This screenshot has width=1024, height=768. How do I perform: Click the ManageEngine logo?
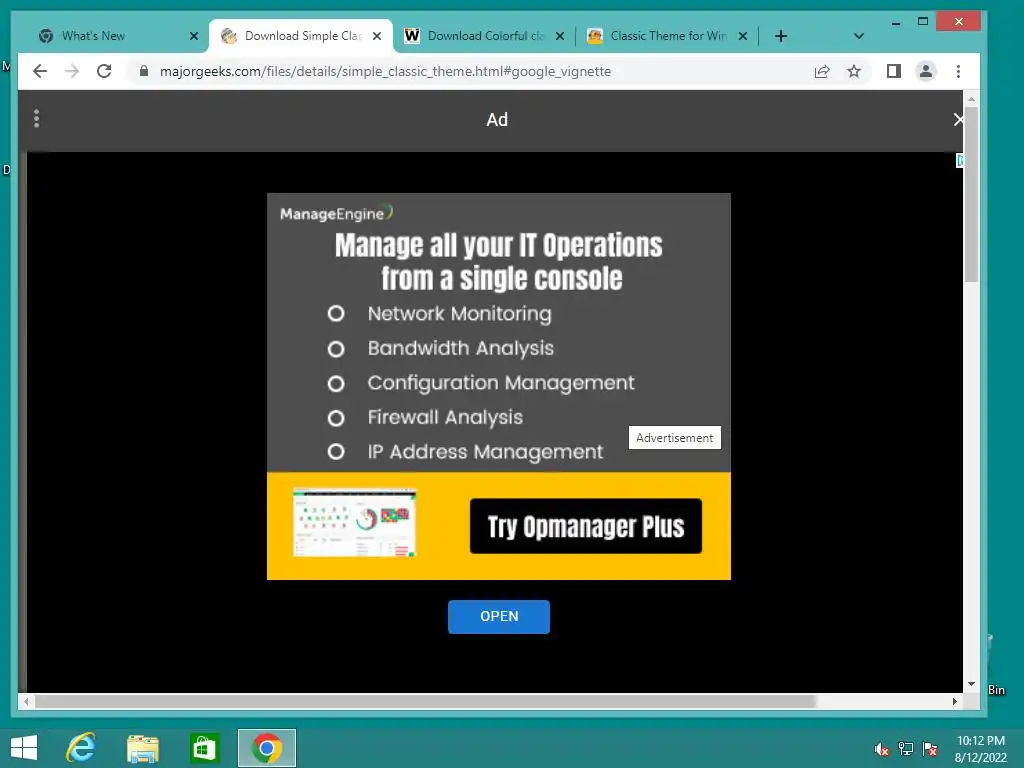tap(336, 214)
